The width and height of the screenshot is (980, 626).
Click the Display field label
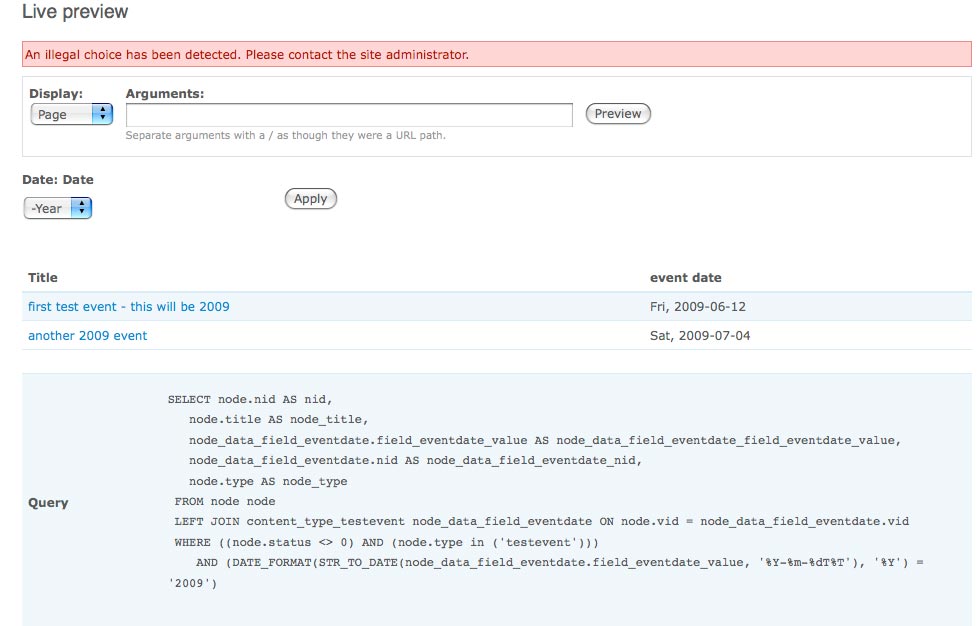coord(56,94)
